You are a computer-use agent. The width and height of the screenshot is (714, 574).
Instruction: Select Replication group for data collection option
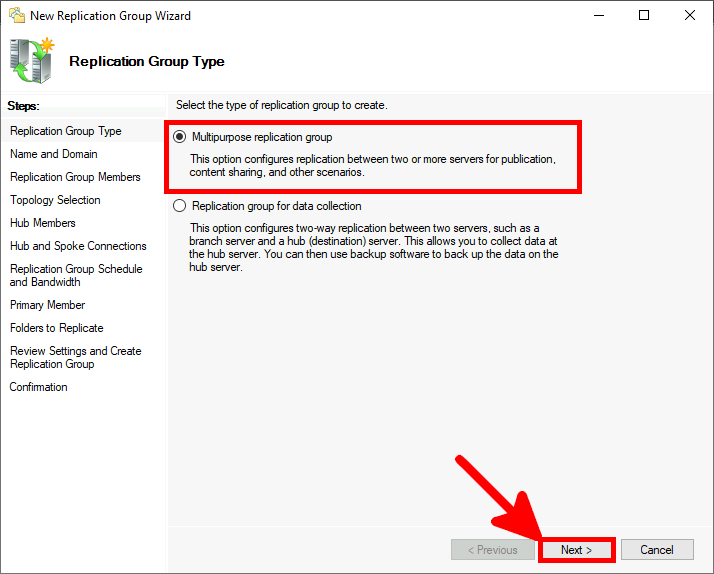click(x=179, y=206)
